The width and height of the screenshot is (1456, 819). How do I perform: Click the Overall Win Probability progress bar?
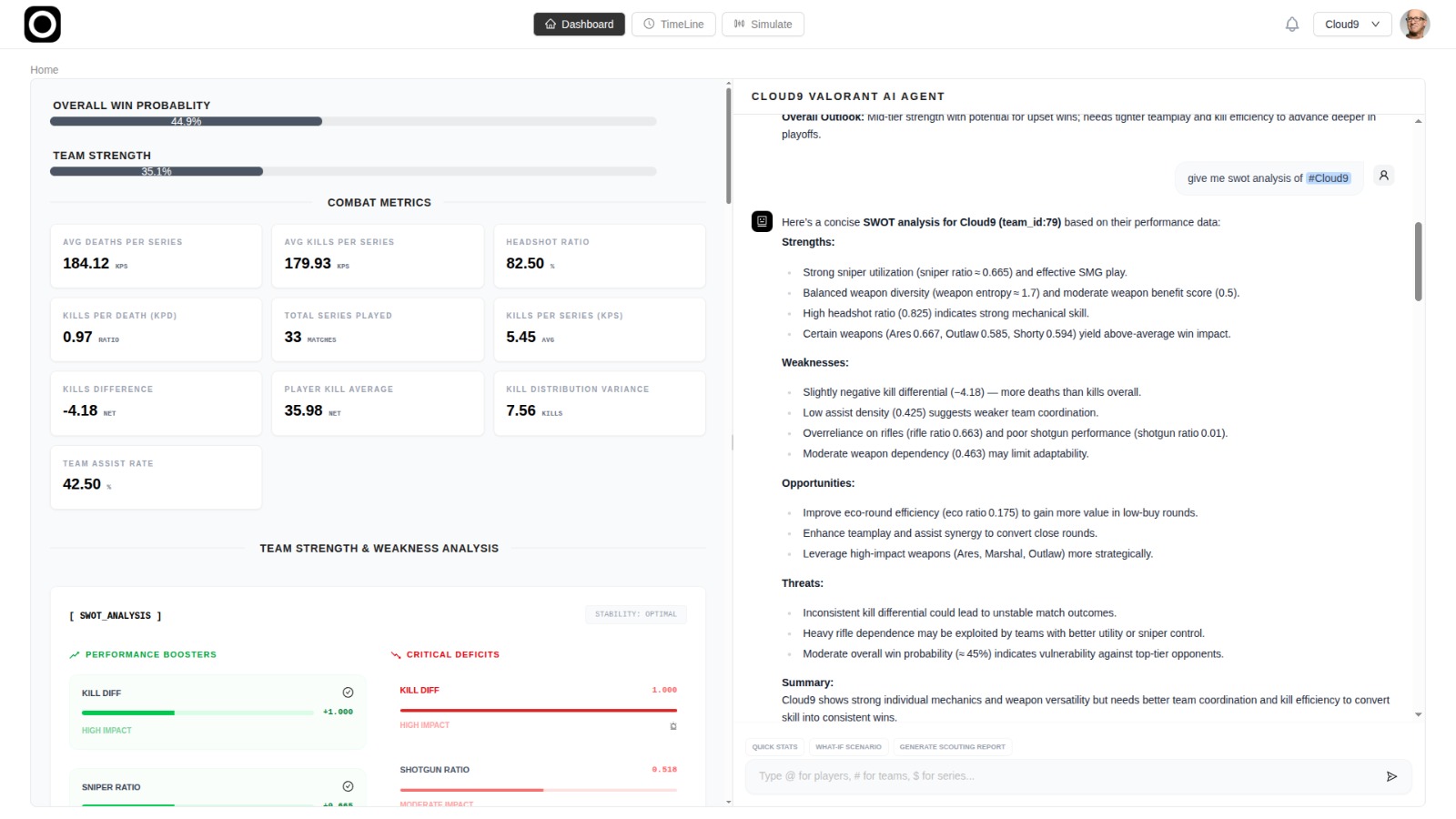click(353, 122)
